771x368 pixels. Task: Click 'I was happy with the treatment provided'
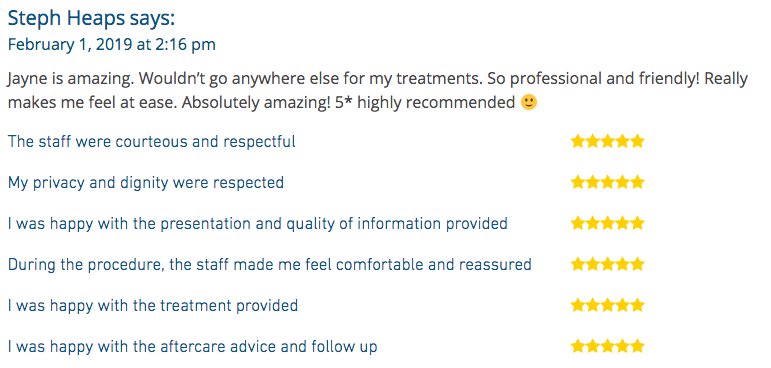(x=153, y=306)
